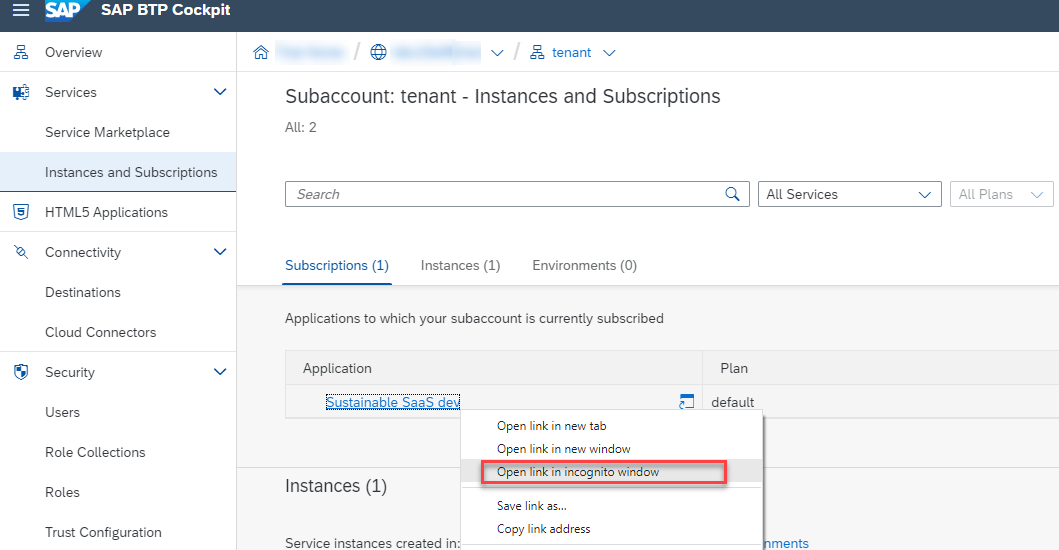
Task: Click the tenant subaccount icon in breadcrumb
Action: 537,52
